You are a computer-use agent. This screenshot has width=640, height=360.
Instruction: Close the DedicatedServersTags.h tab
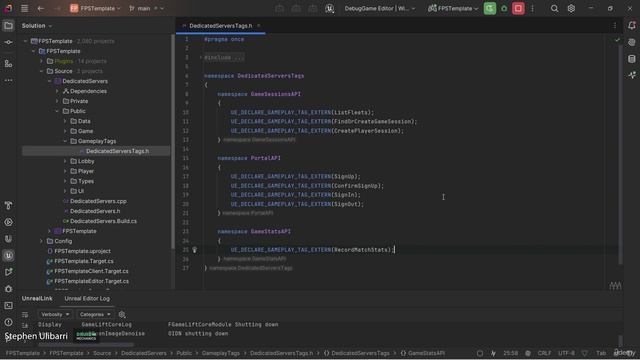[x=258, y=26]
